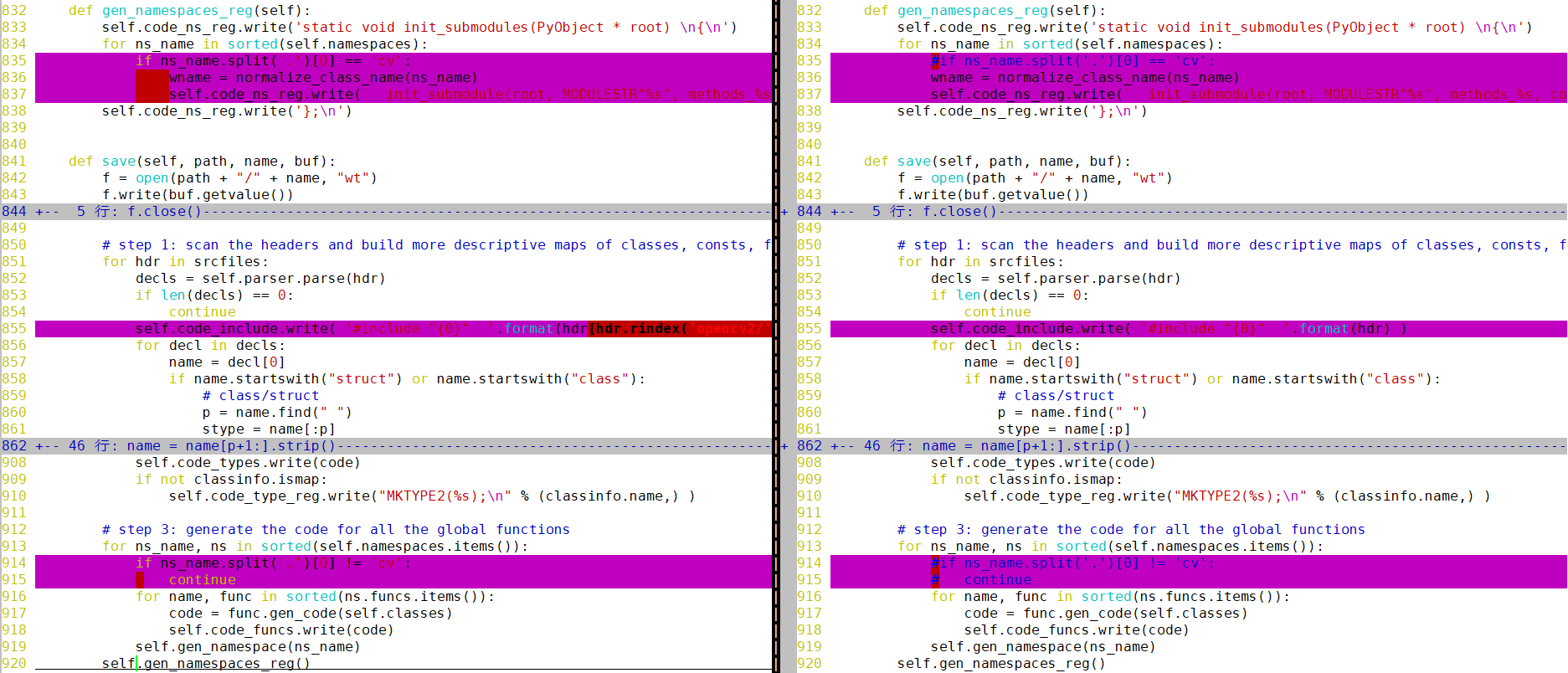Click 'continue' on line 854 in left pane
Viewport: 1568px width, 673px height.
(x=202, y=312)
